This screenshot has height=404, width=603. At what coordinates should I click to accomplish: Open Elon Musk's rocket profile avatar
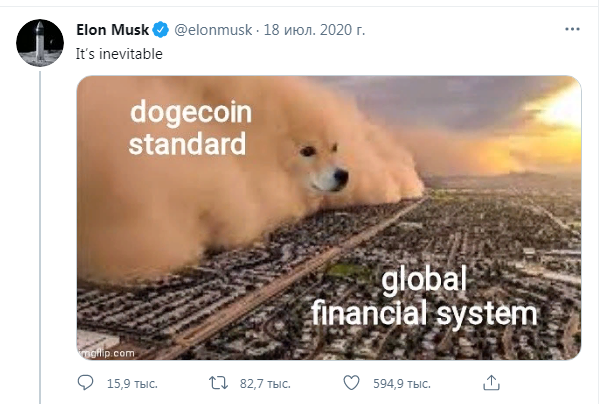click(40, 43)
